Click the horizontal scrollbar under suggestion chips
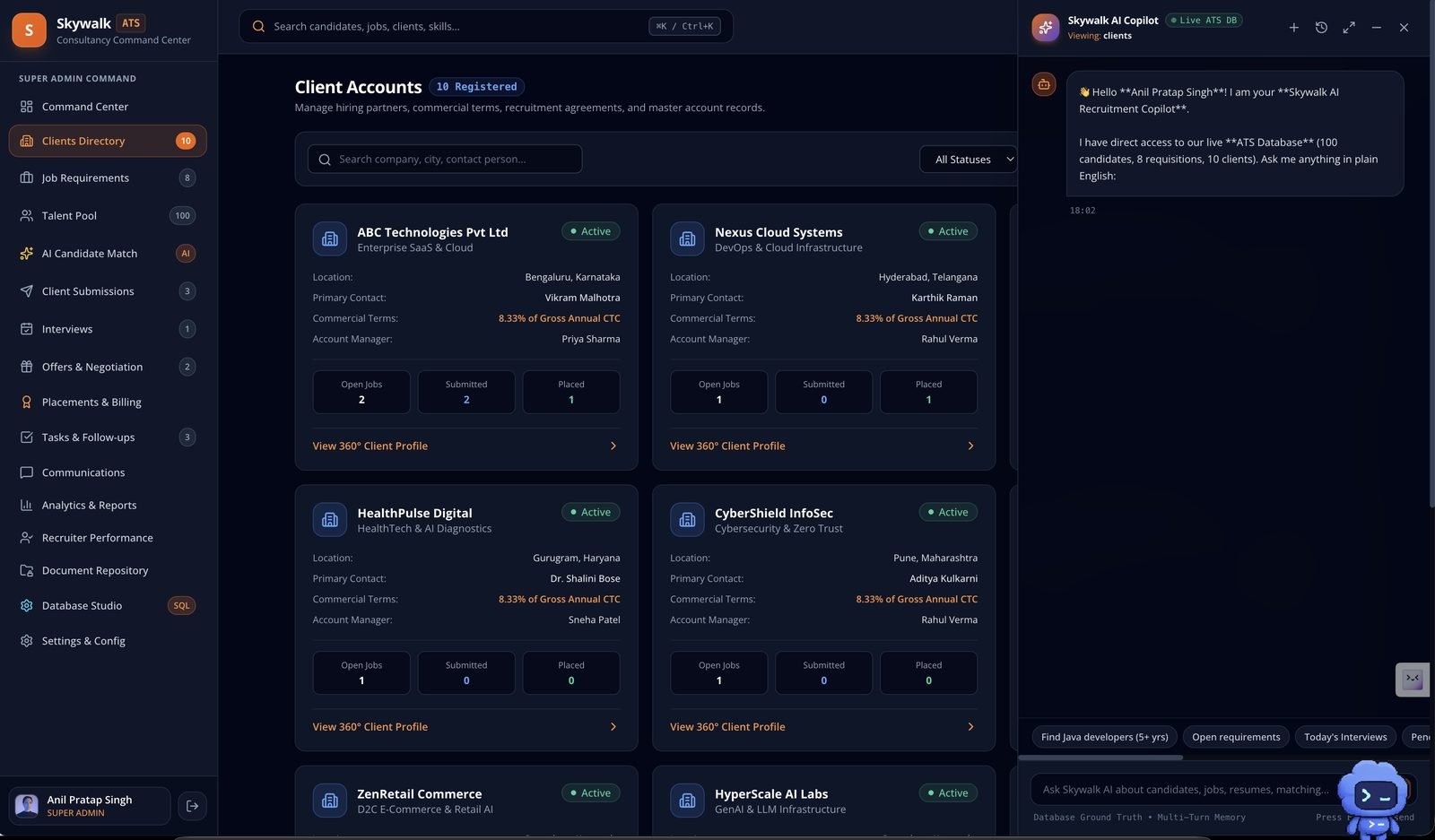This screenshot has width=1435, height=840. click(x=1100, y=758)
